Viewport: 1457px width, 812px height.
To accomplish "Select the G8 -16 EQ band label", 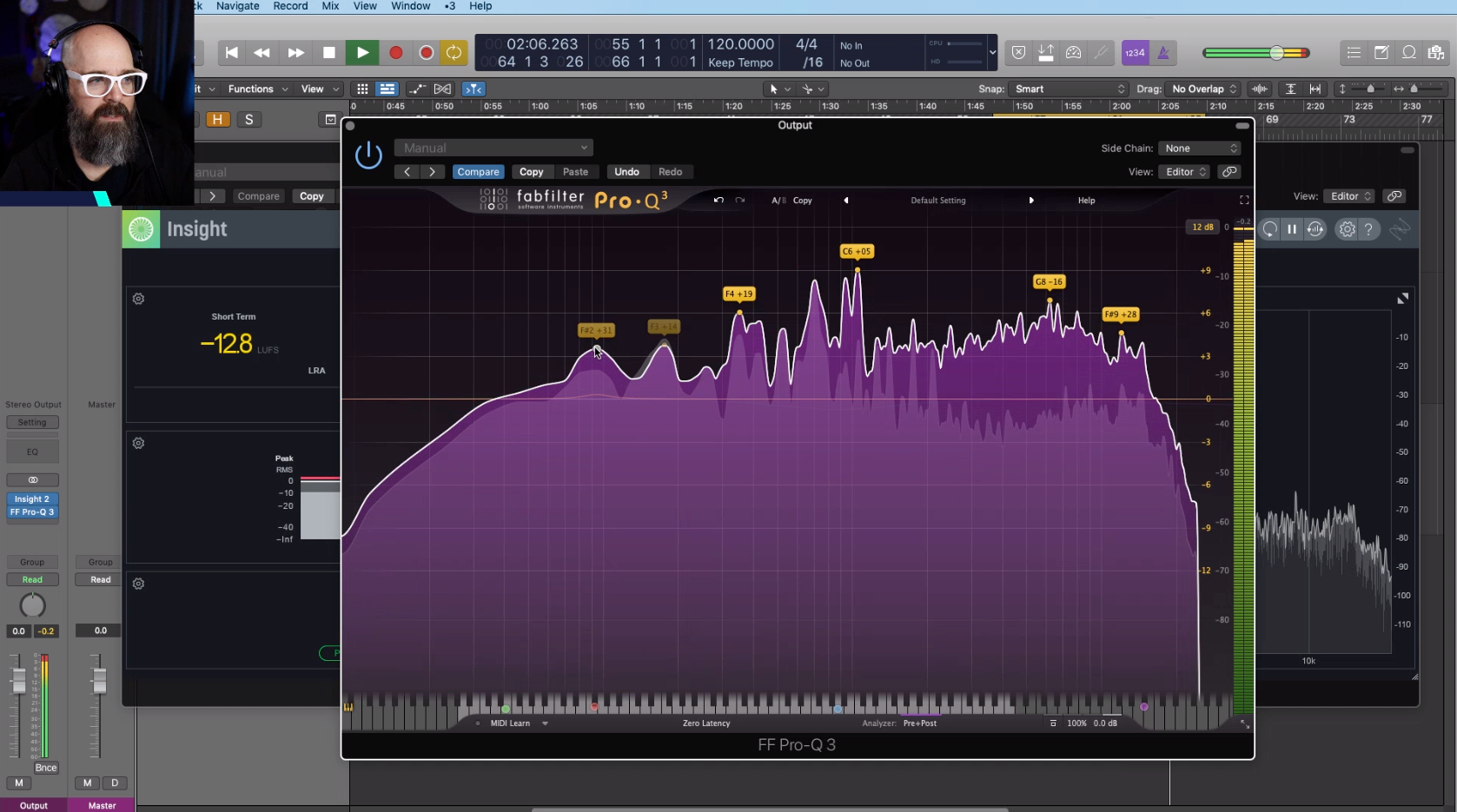I will tap(1050, 281).
